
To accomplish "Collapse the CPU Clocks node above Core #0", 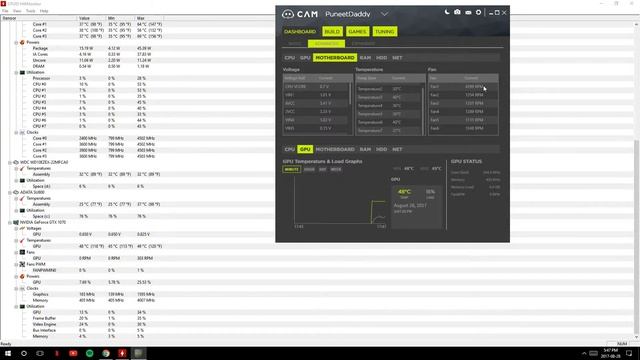I will 16,133.
